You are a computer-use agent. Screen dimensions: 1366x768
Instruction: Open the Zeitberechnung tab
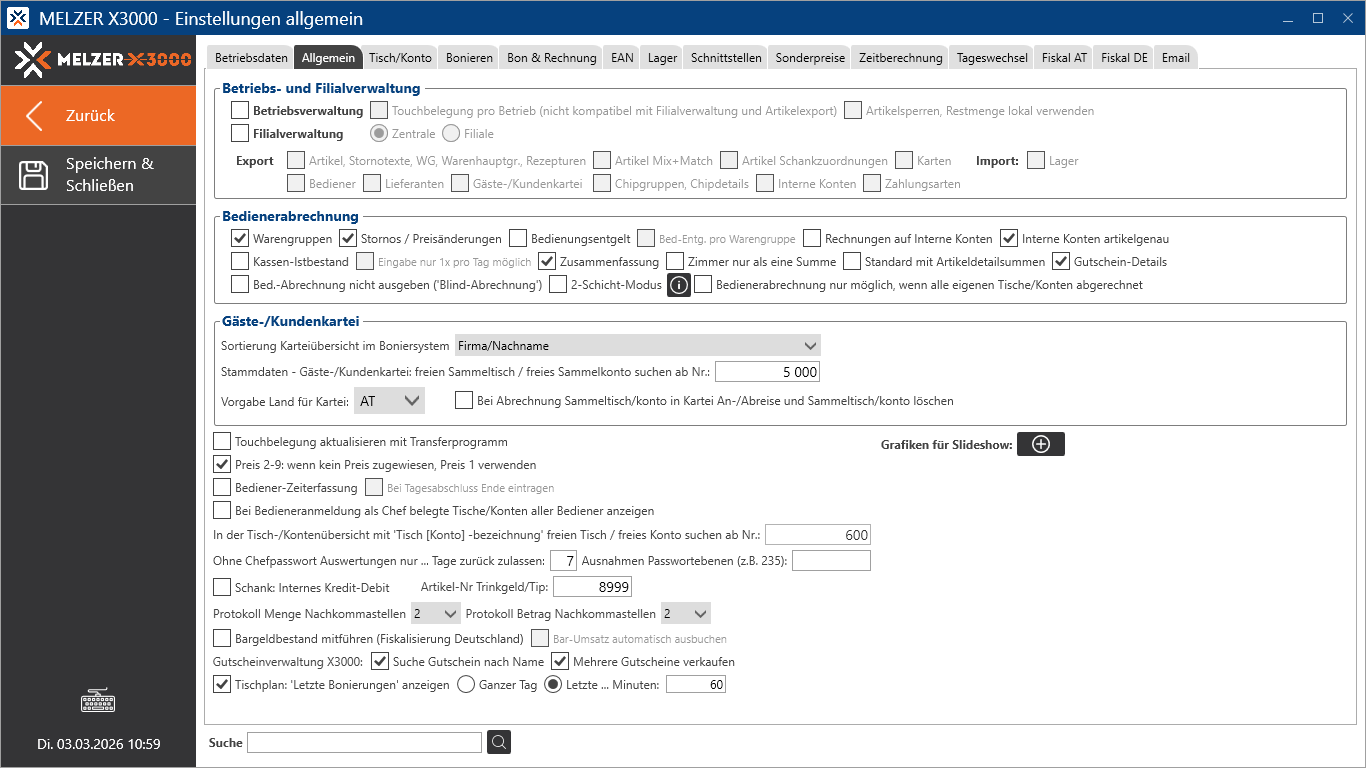click(x=901, y=58)
